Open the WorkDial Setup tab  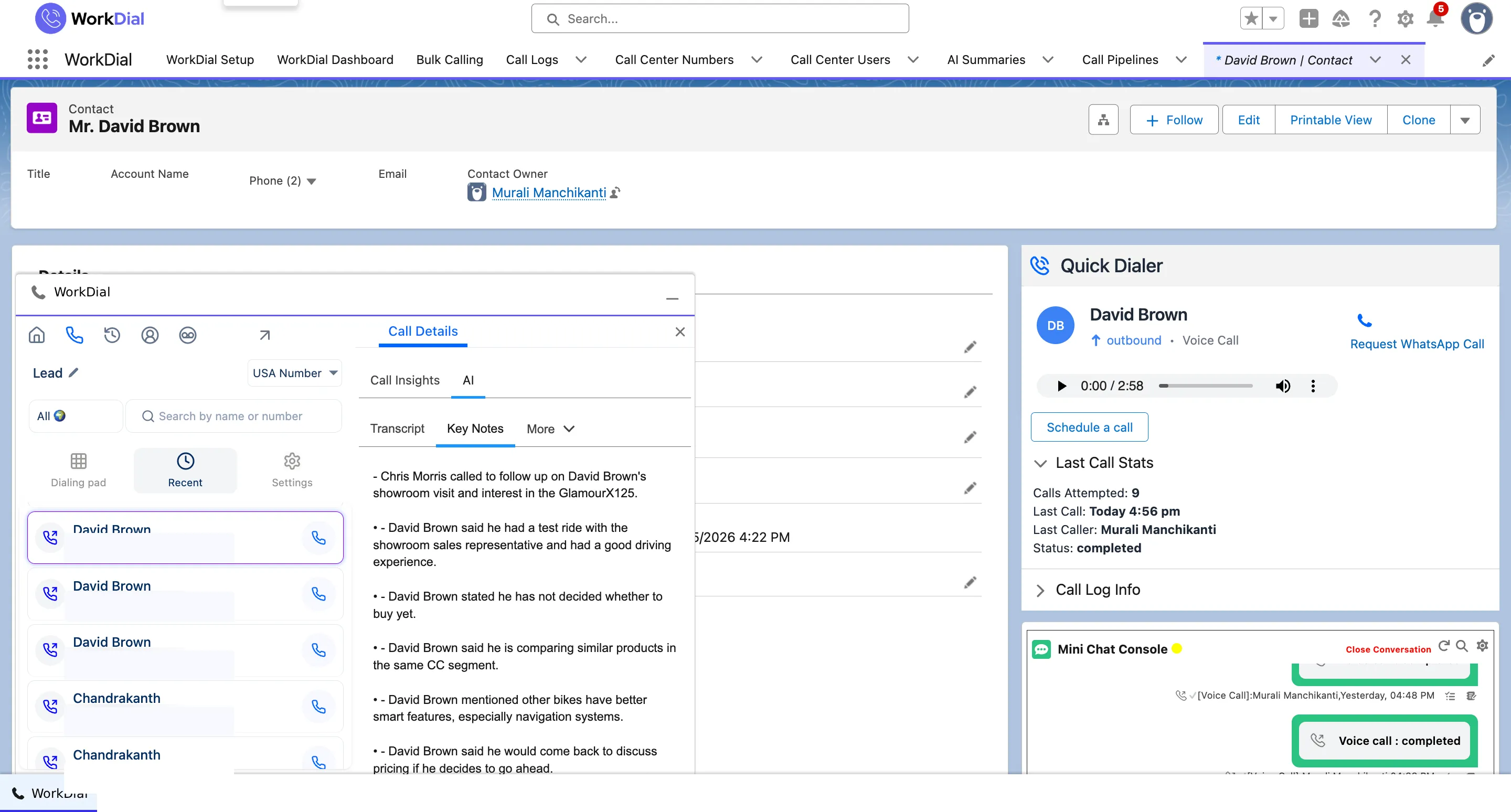pyautogui.click(x=210, y=60)
